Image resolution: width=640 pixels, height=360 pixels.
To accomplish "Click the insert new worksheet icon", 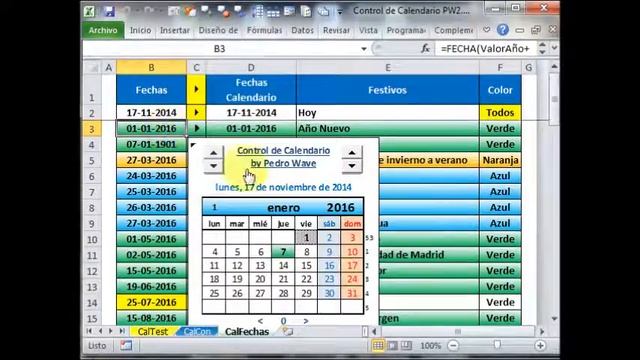I will pos(288,331).
